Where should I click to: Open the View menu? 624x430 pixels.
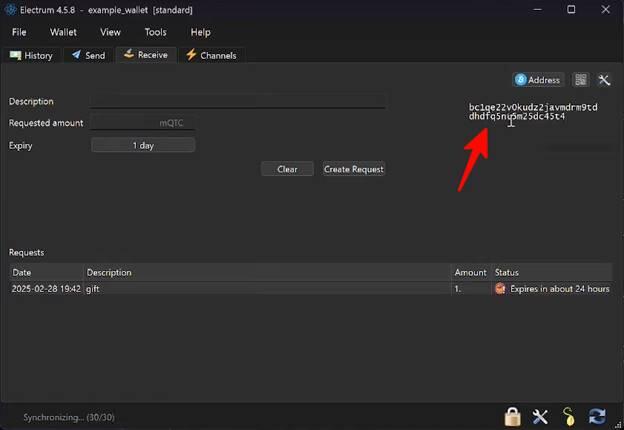[110, 32]
